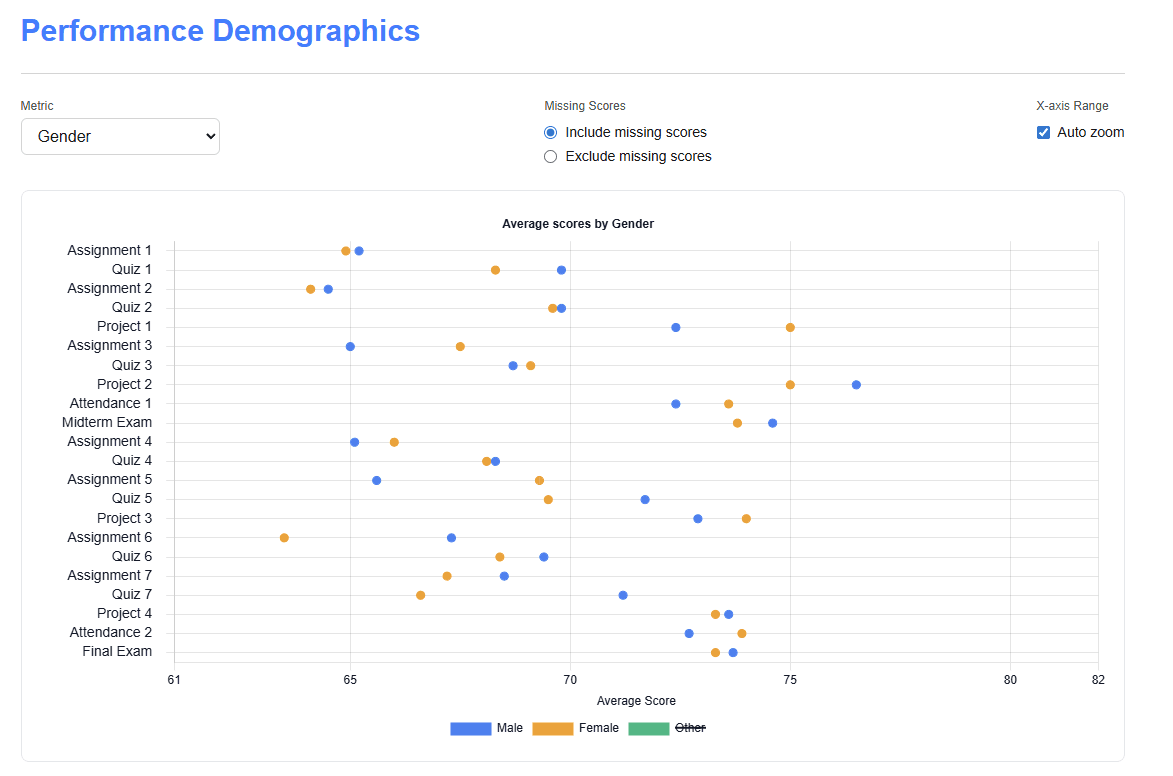This screenshot has width=1173, height=776.
Task: Select 'Include missing scores'
Action: click(551, 132)
